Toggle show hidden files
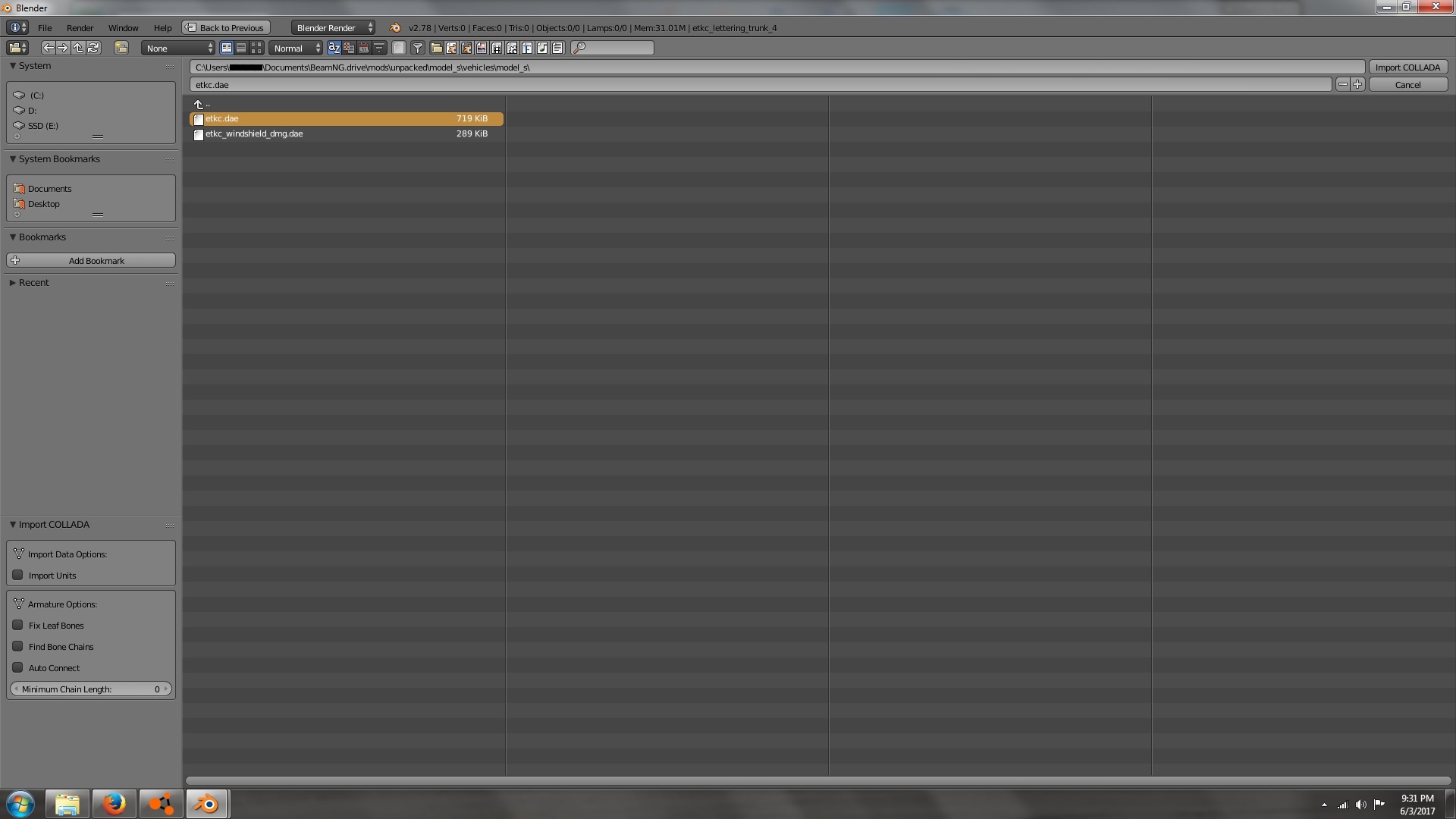 point(399,48)
